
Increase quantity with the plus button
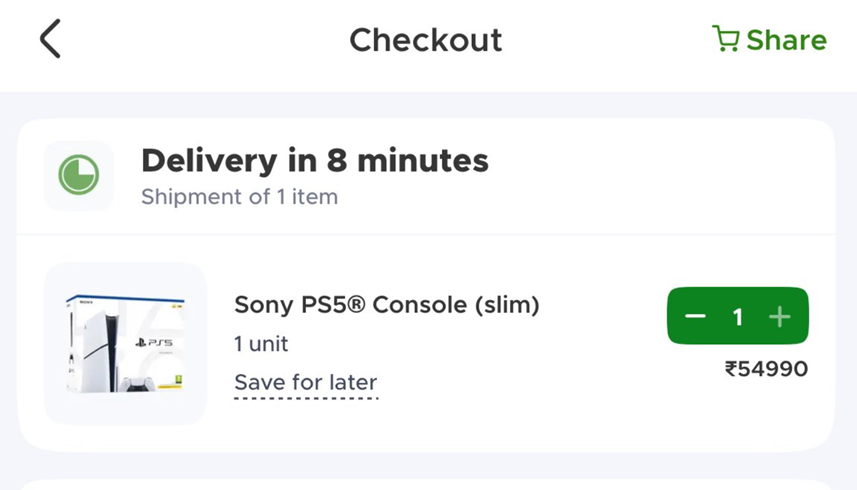780,317
